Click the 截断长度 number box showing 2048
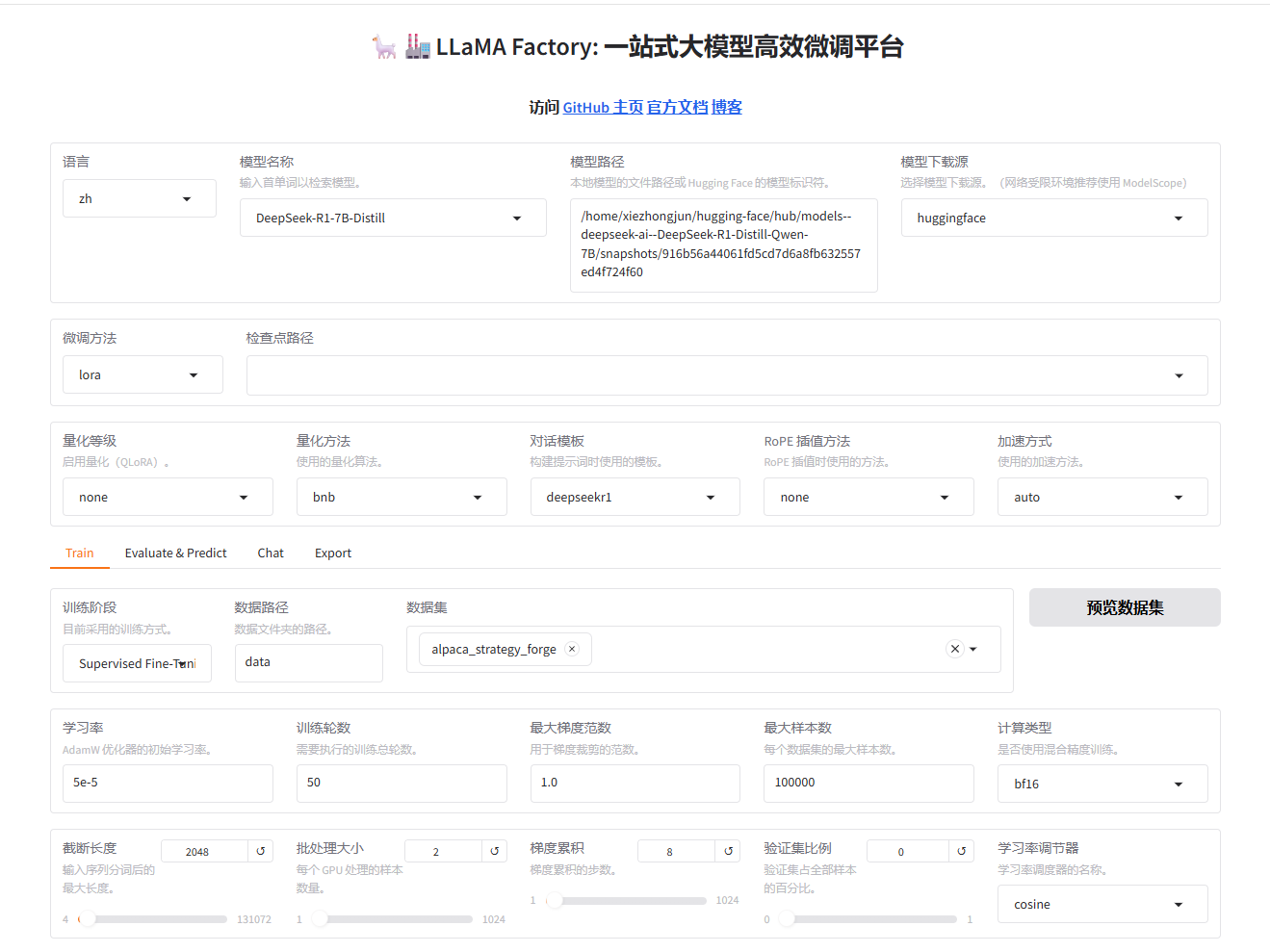The image size is (1270, 952). pos(204,851)
